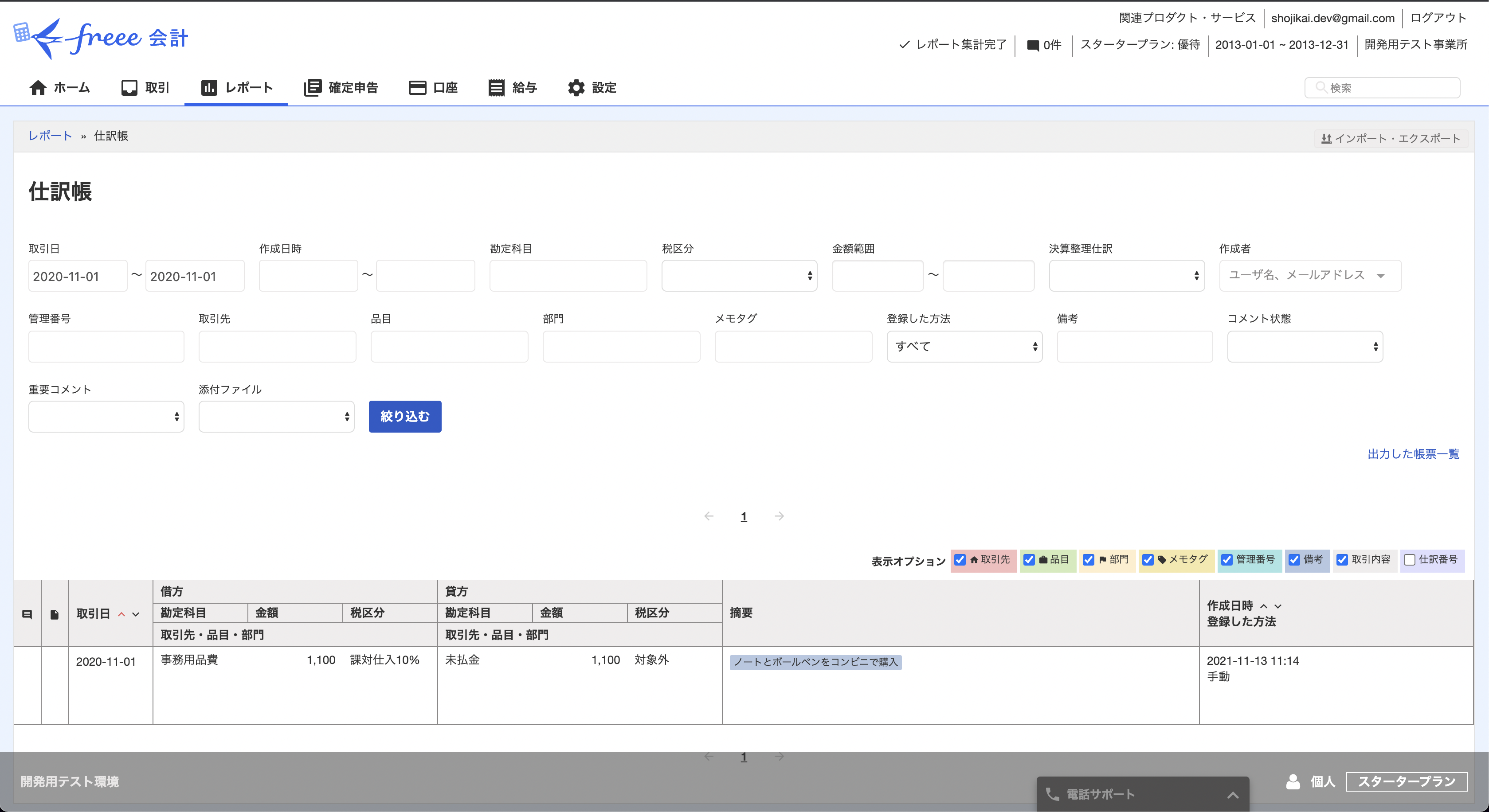Click the comment bubble icon in table header
Screen dimensions: 1489x812
27,614
